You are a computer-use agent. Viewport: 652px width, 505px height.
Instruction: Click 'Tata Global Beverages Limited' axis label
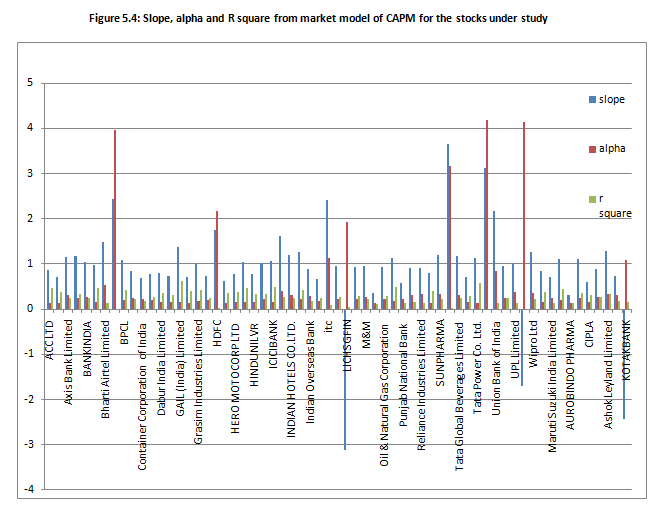[x=459, y=397]
